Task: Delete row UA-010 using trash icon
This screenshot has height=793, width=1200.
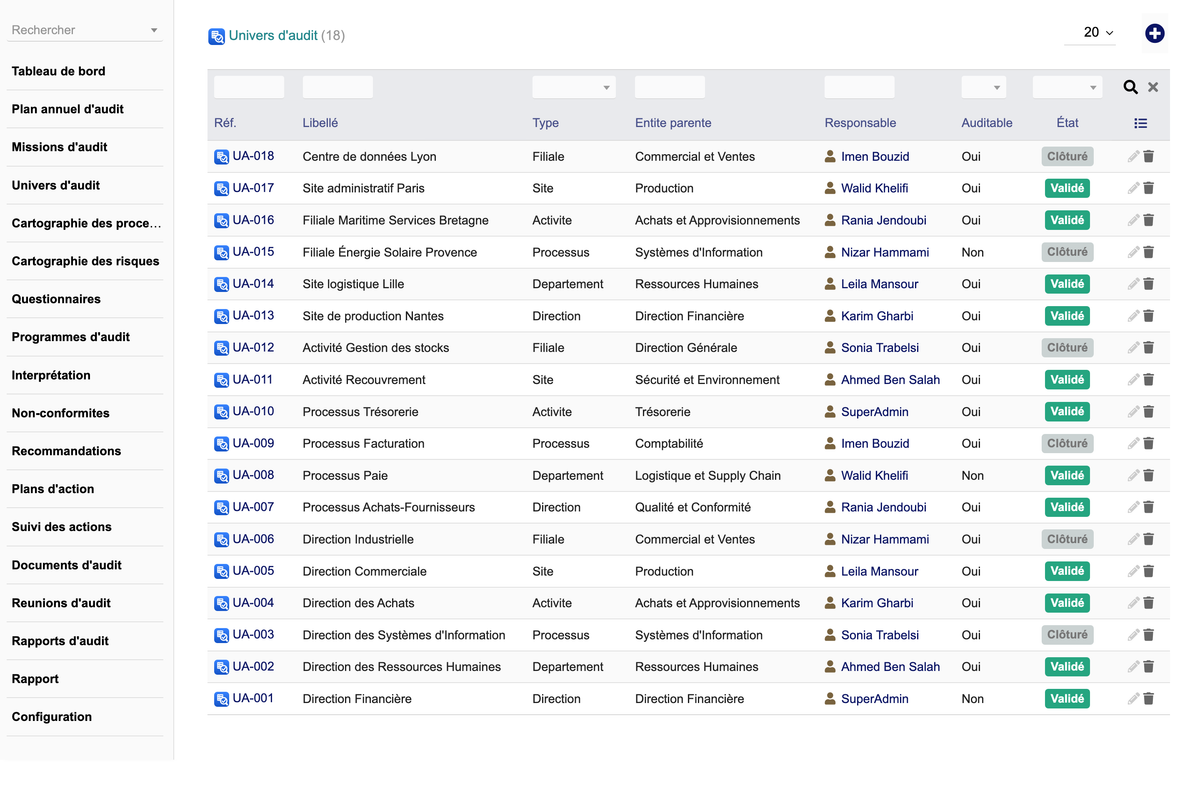Action: pos(1149,412)
